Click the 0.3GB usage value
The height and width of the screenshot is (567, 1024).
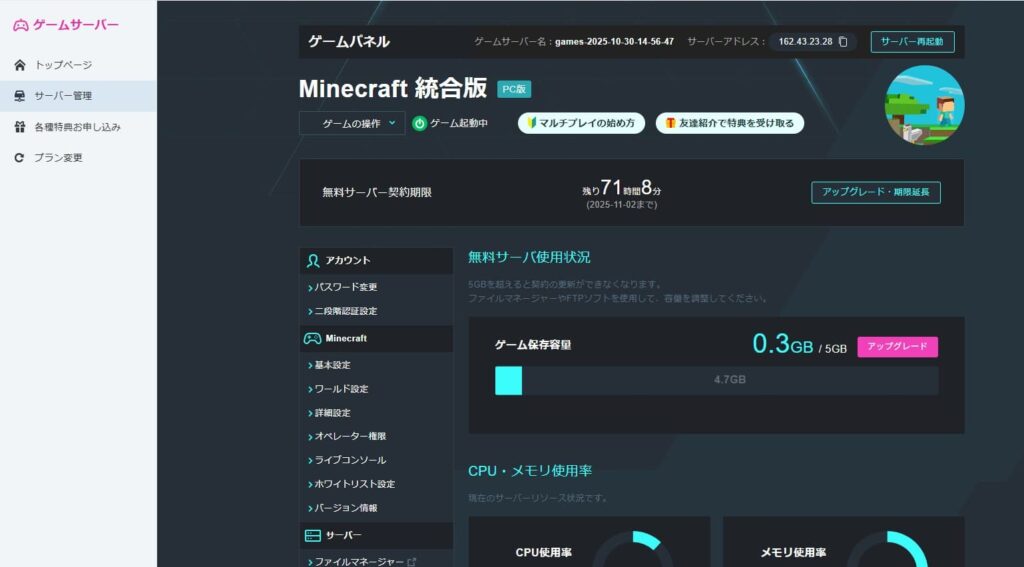click(x=782, y=344)
